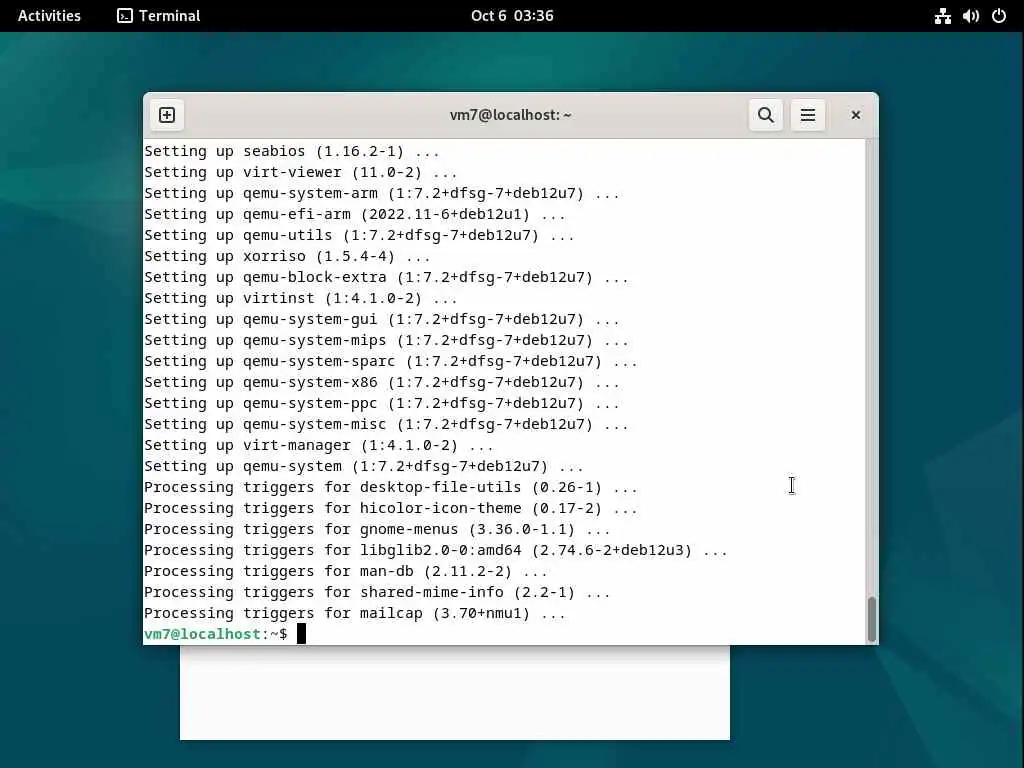Click the 'Setting up virt-manager' line
The height and width of the screenshot is (768, 1024).
click(319, 445)
